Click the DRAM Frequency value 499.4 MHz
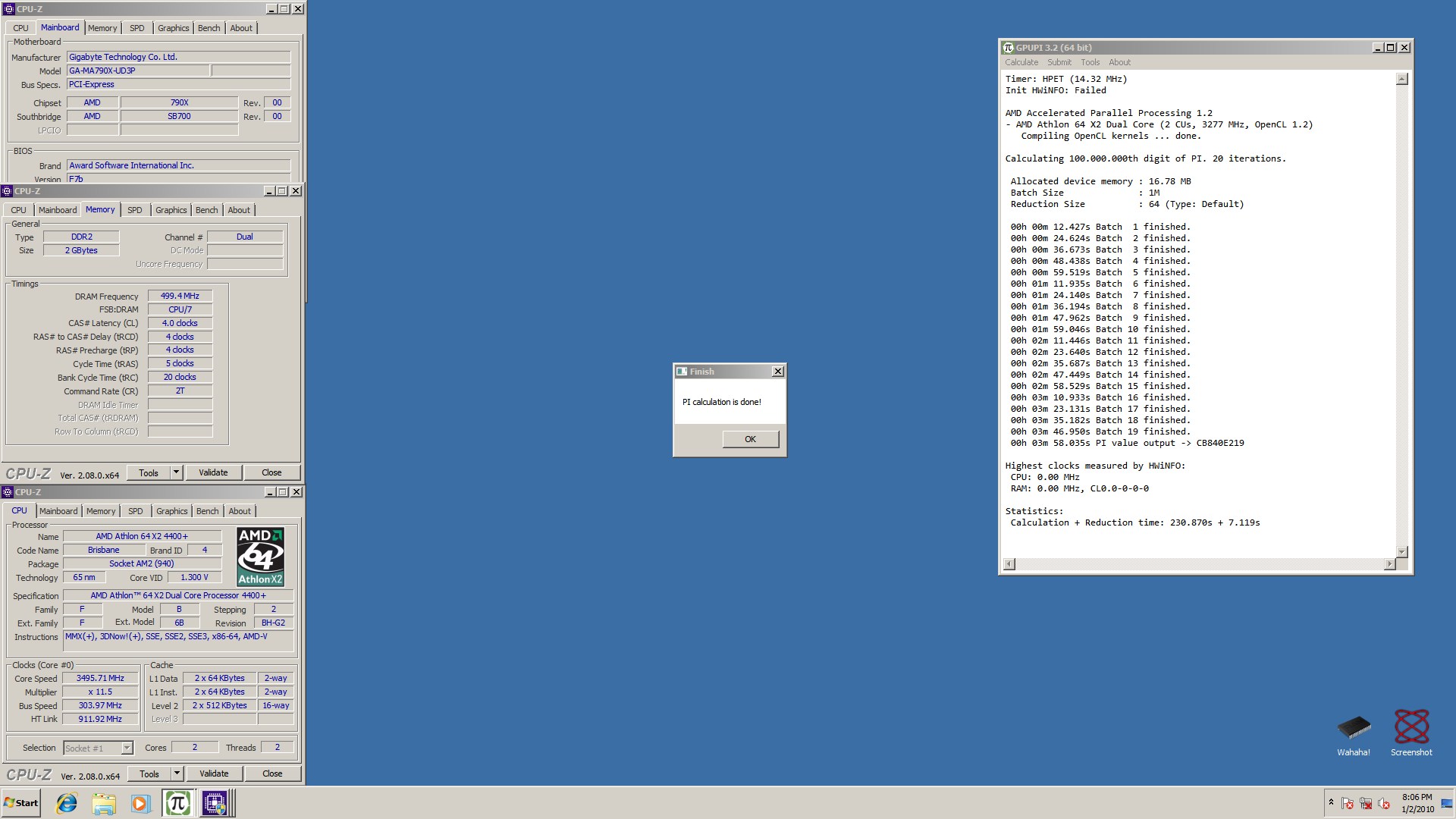The image size is (1456, 819). (180, 296)
